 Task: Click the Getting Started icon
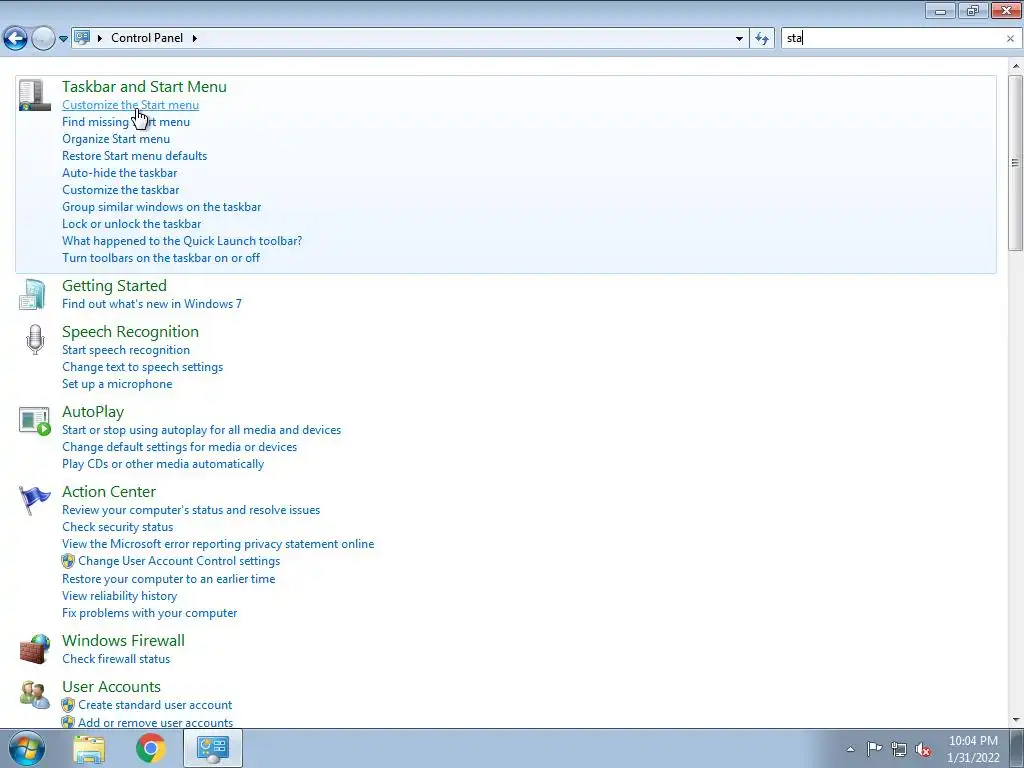point(32,294)
